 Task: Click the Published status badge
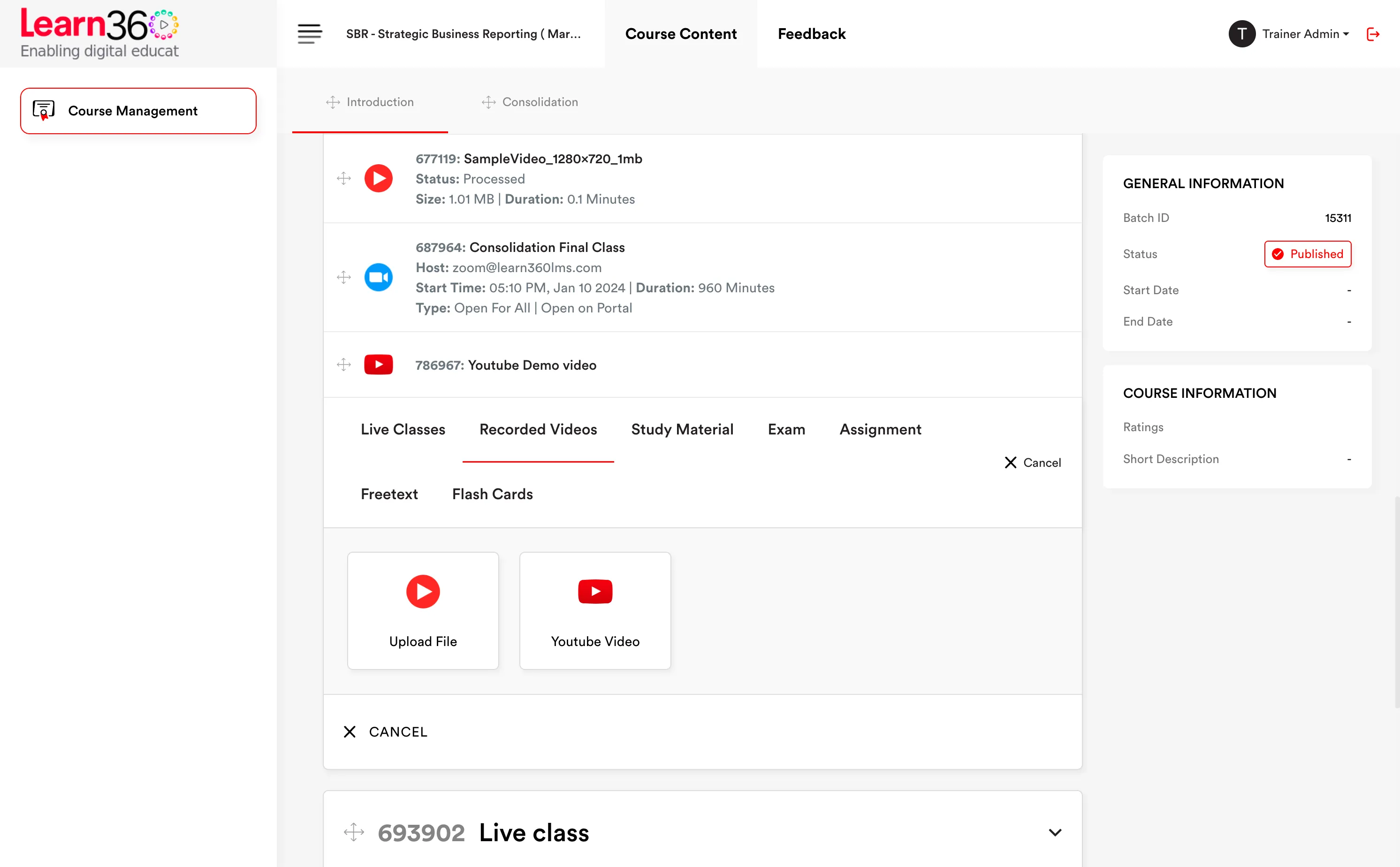[x=1308, y=254]
